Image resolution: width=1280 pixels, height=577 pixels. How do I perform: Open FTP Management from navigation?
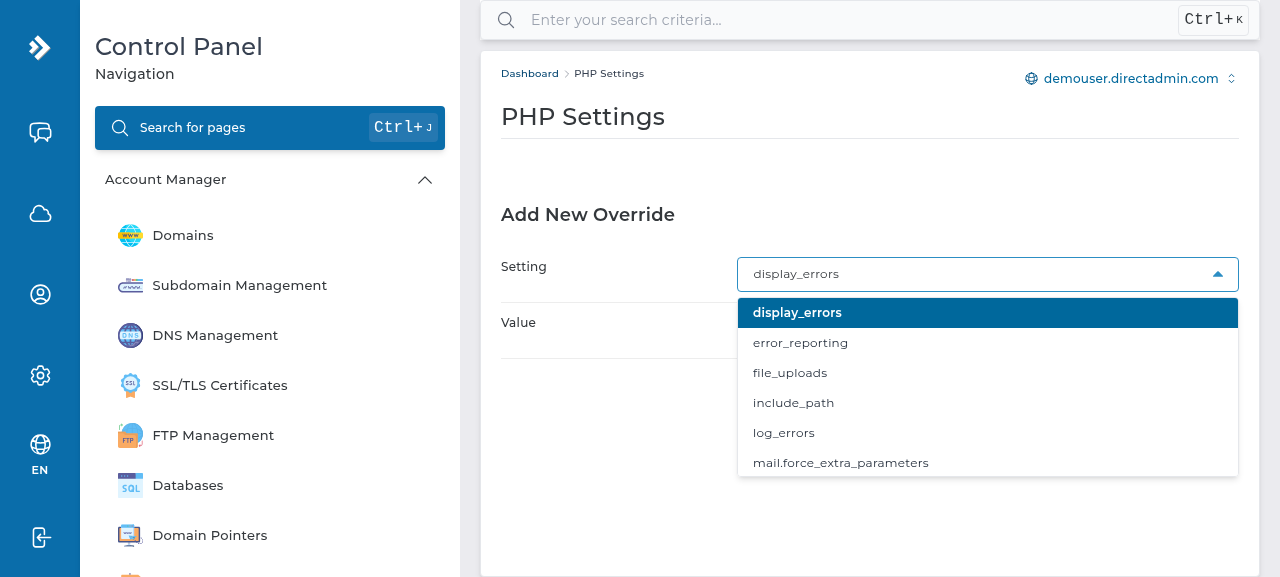point(213,436)
